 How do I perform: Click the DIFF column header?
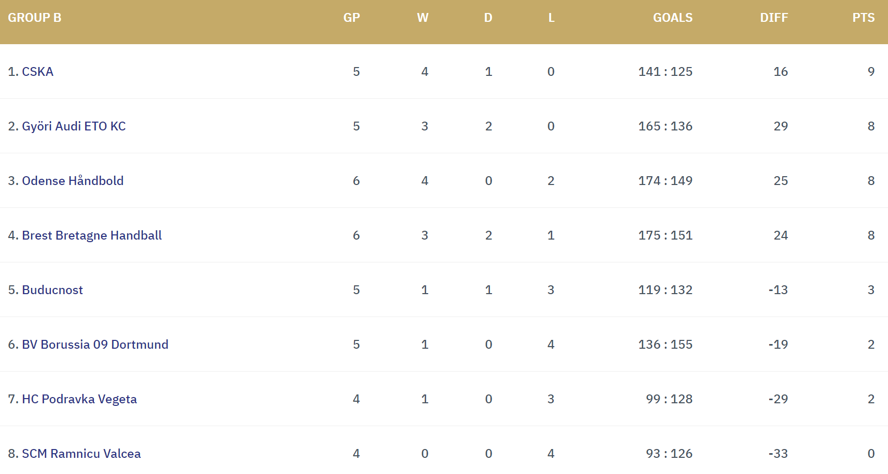773,18
